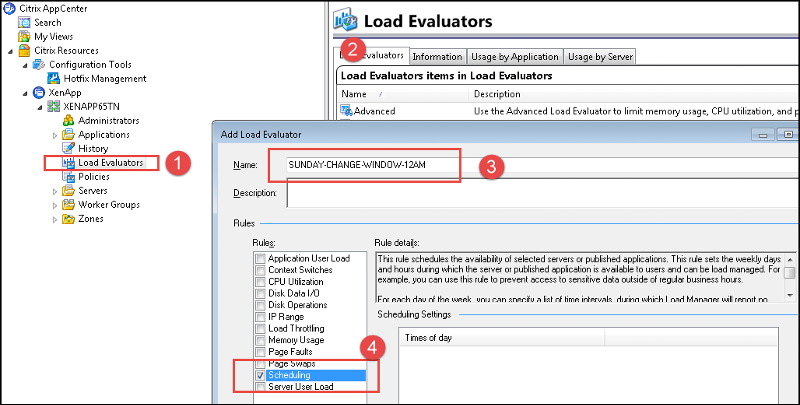
Task: Click the Zones folder icon
Action: [68, 219]
